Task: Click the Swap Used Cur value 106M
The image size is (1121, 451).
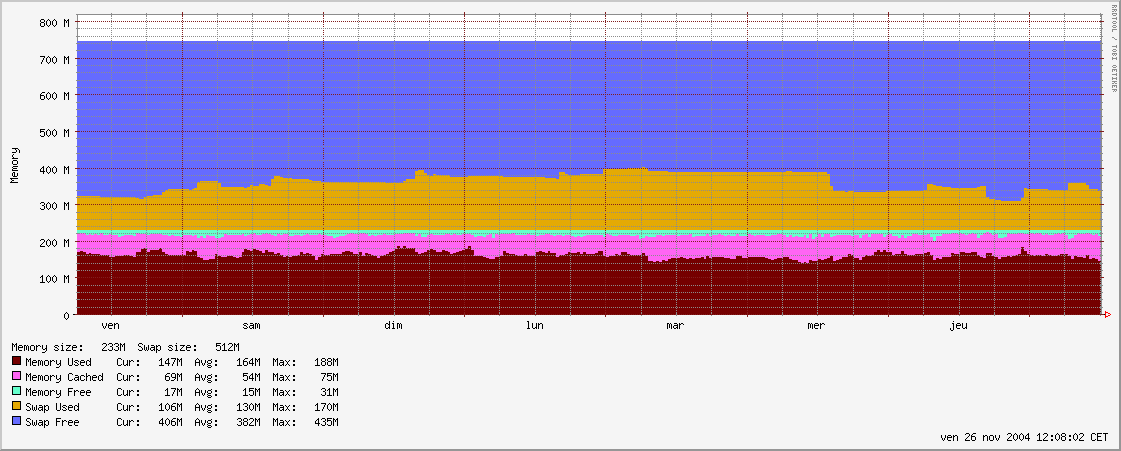Action: (169, 407)
